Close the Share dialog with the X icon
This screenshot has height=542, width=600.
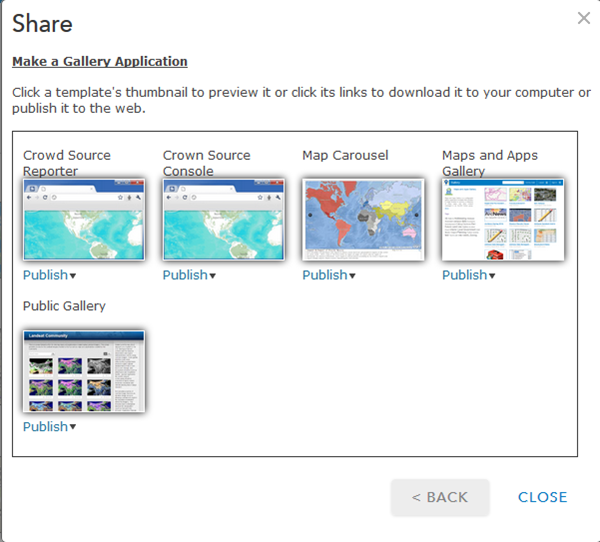pos(584,18)
